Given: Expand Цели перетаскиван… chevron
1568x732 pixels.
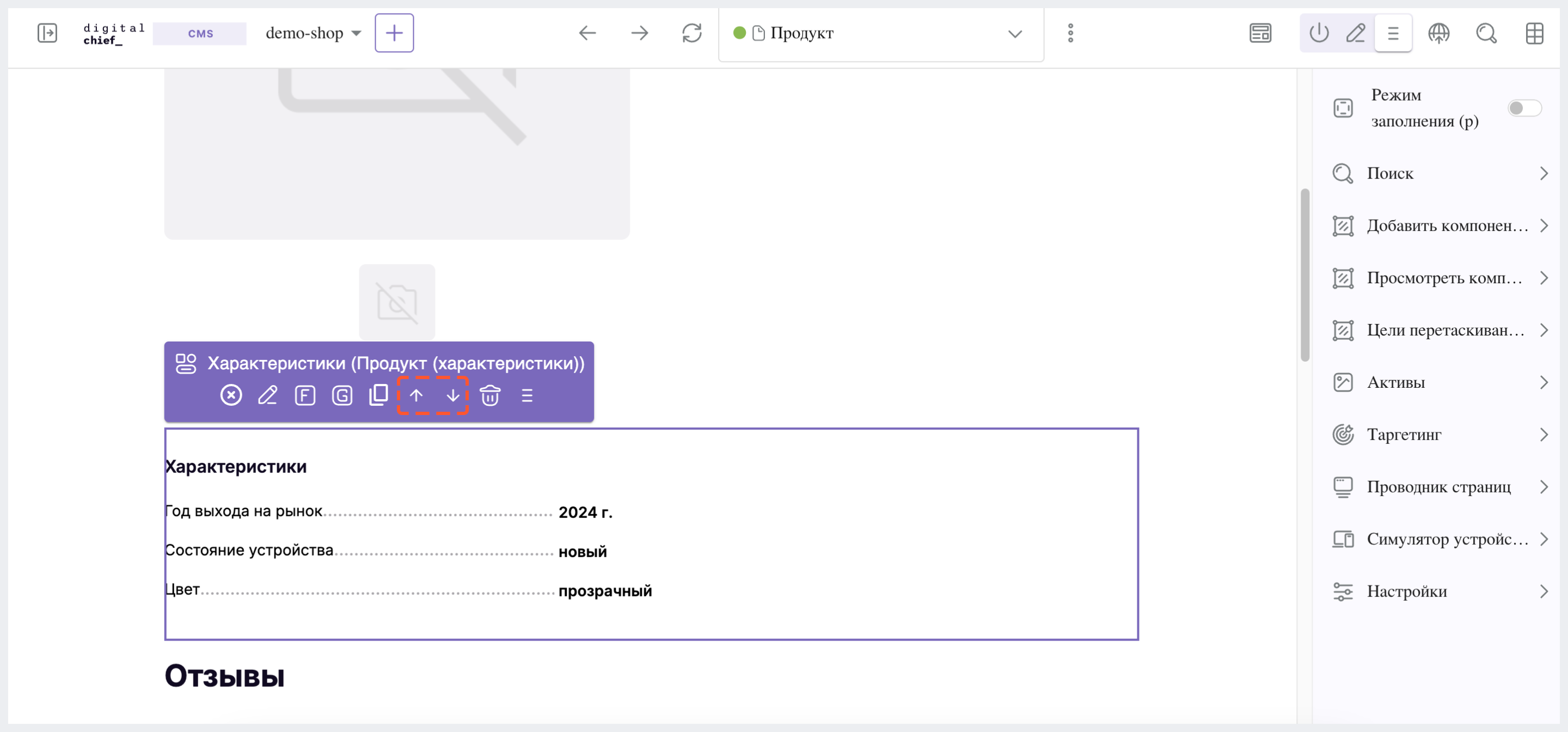Looking at the screenshot, I should pyautogui.click(x=1544, y=330).
